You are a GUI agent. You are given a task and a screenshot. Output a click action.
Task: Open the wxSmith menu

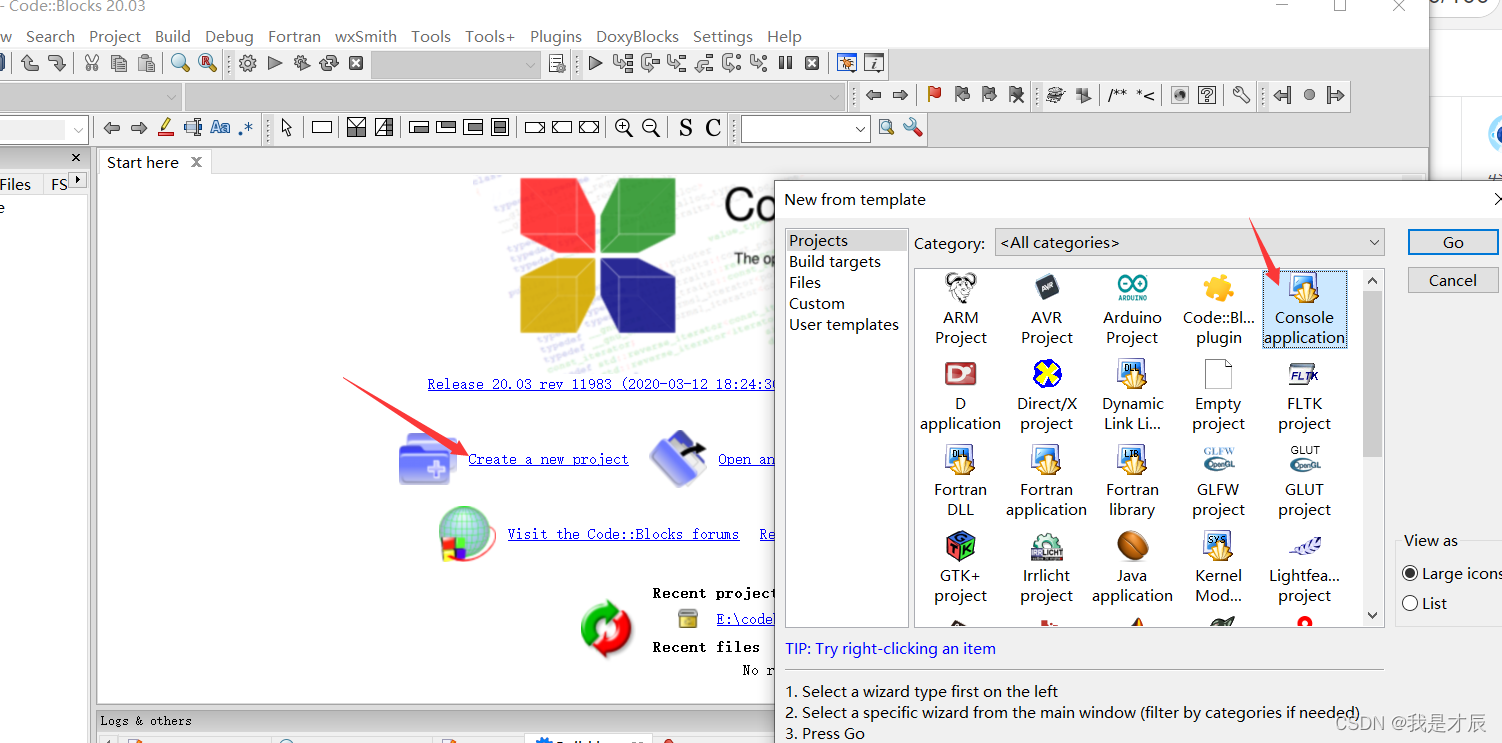[366, 36]
